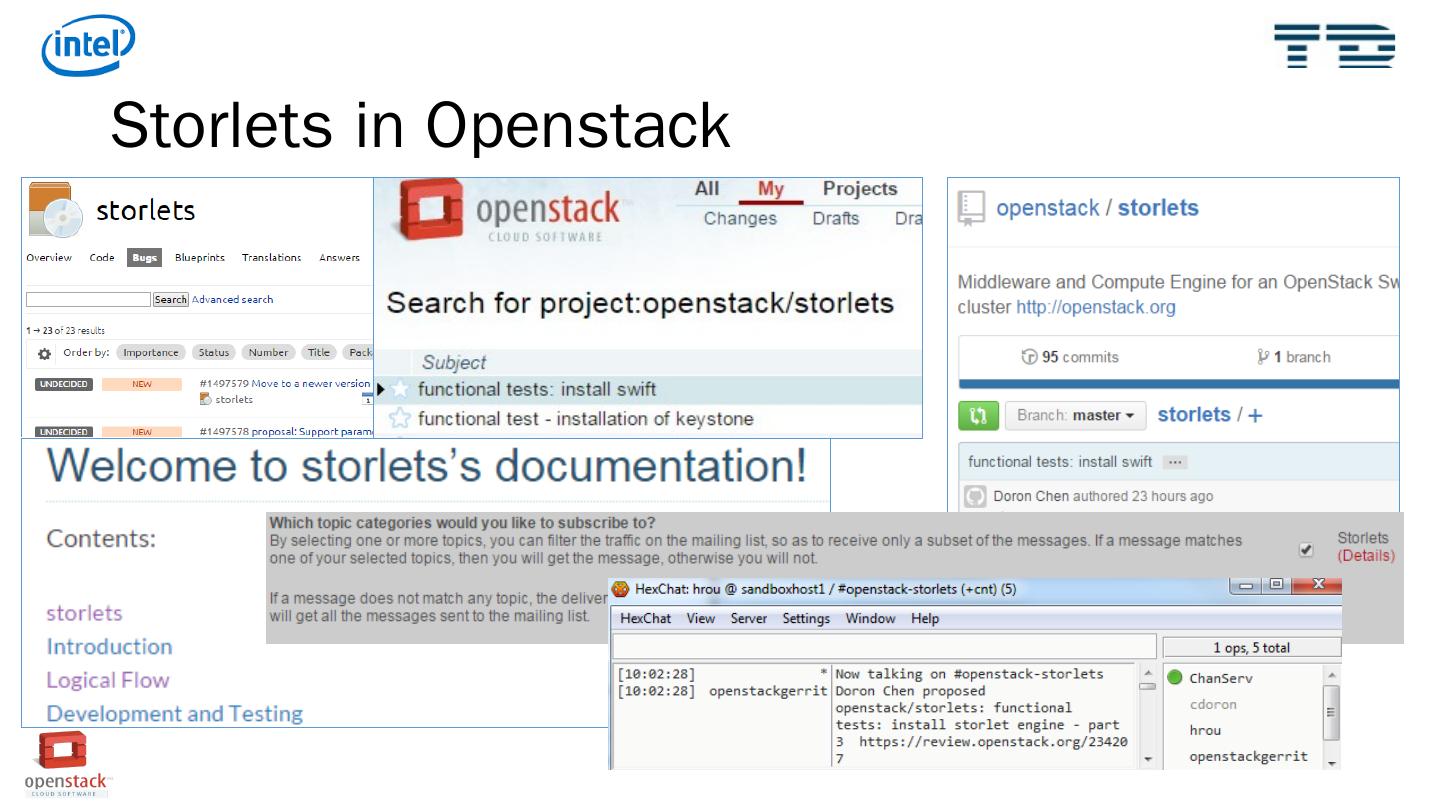1440x810 pixels.
Task: Open 'functional tests: install swift' in Gerrit list
Action: [537, 390]
